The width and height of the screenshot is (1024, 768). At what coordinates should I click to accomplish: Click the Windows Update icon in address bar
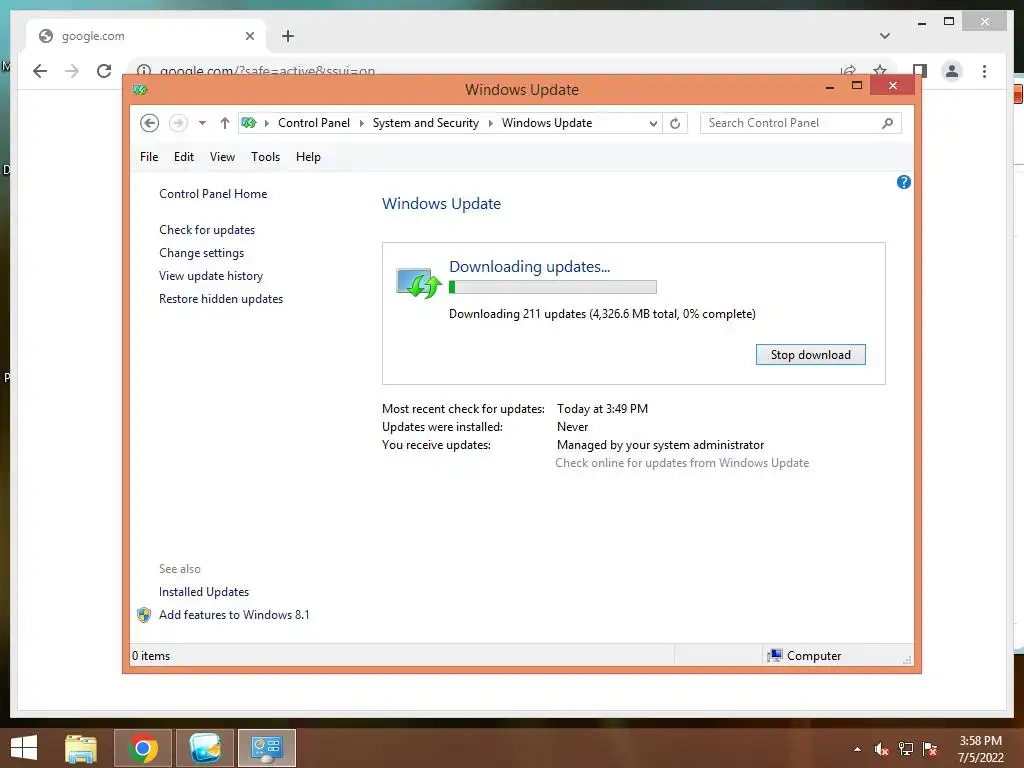click(249, 123)
